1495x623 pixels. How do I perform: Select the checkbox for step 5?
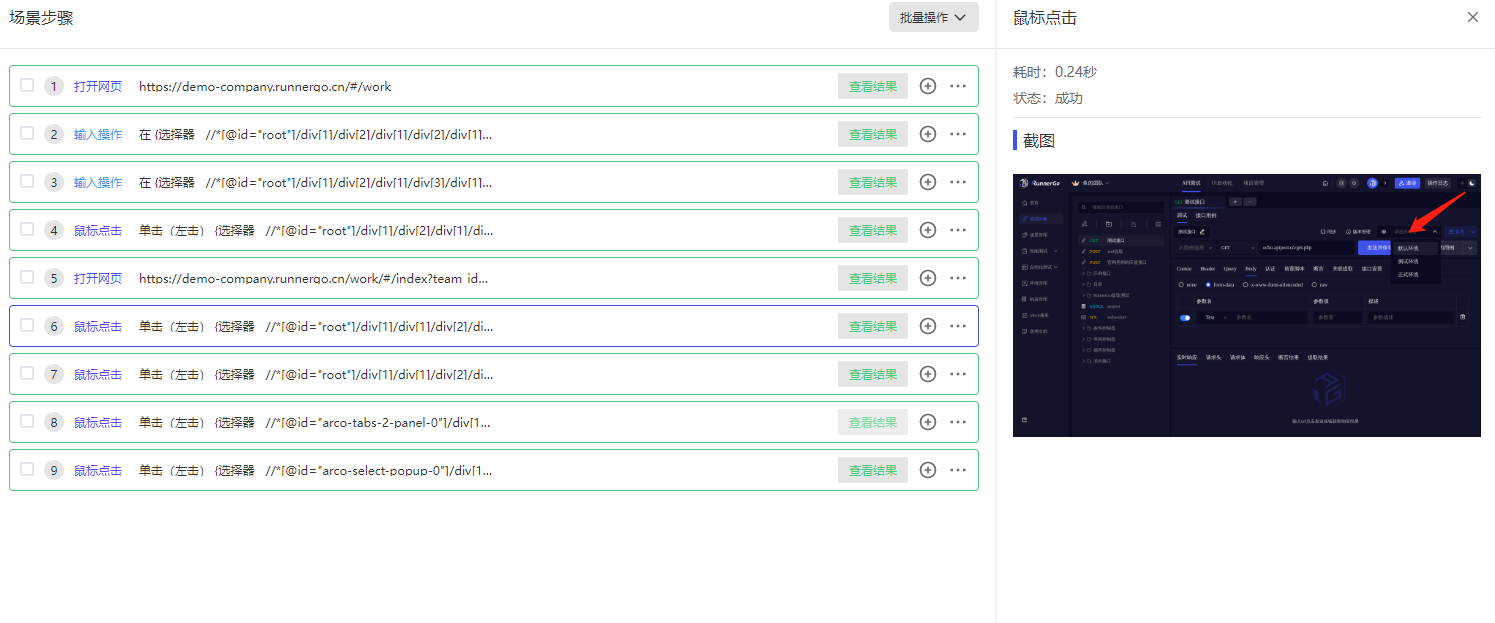coord(27,277)
